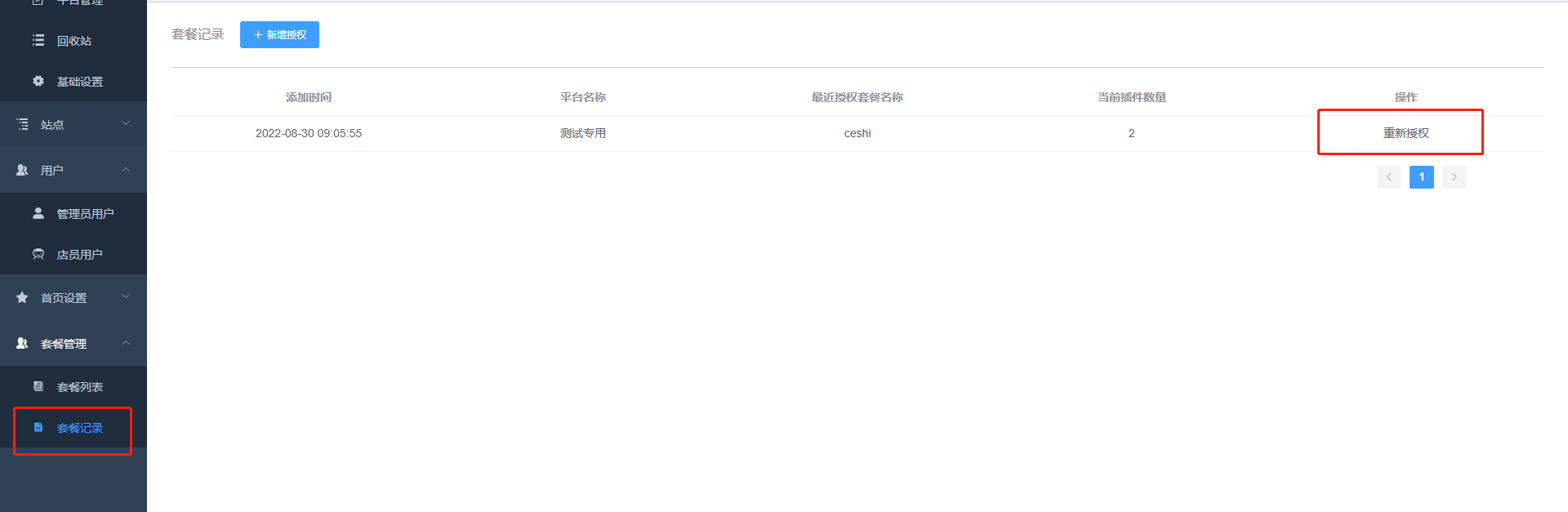
Task: Click the 首页设置 star icon
Action: coord(22,297)
